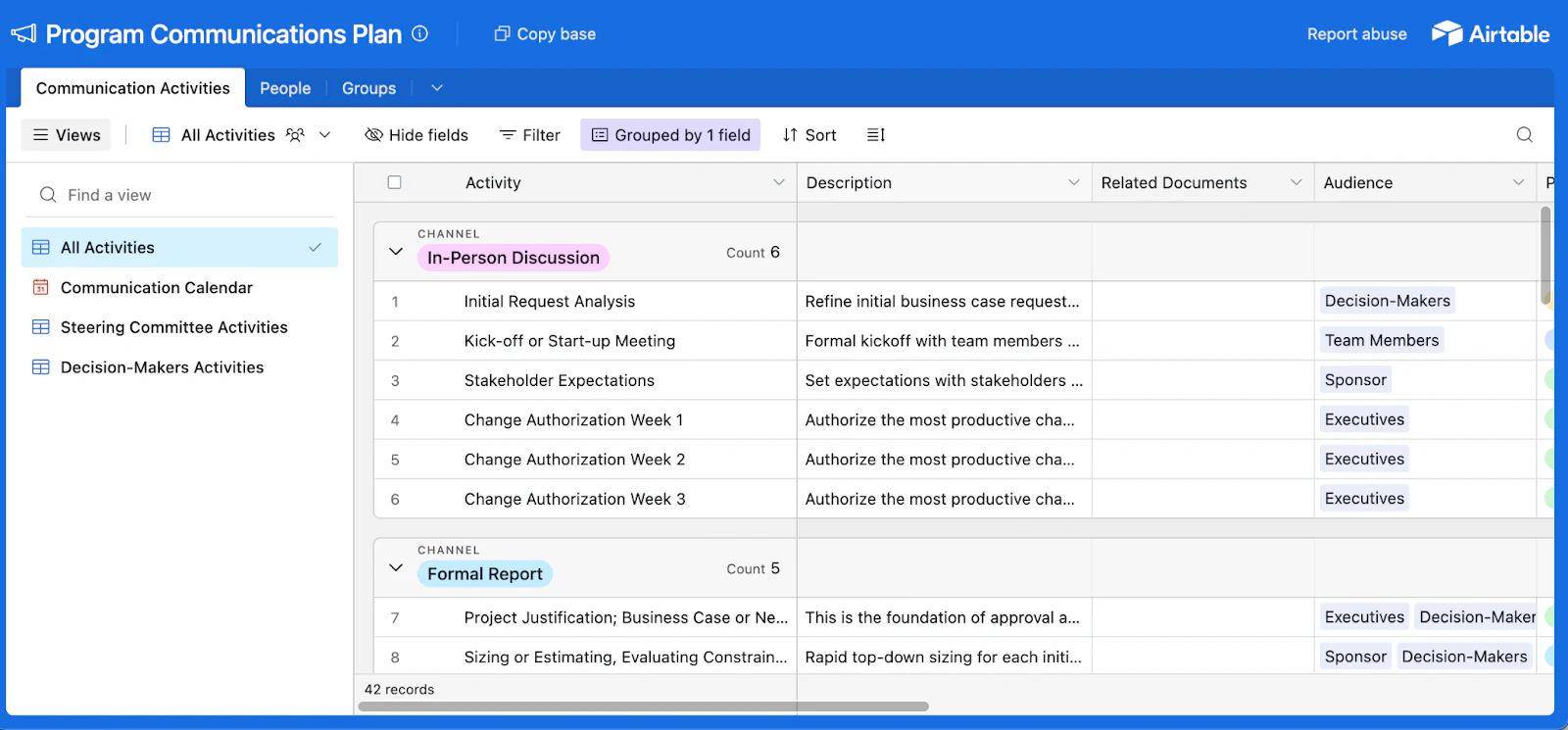Collapse the In-Person Discussion group
1568x730 pixels.
coord(396,252)
